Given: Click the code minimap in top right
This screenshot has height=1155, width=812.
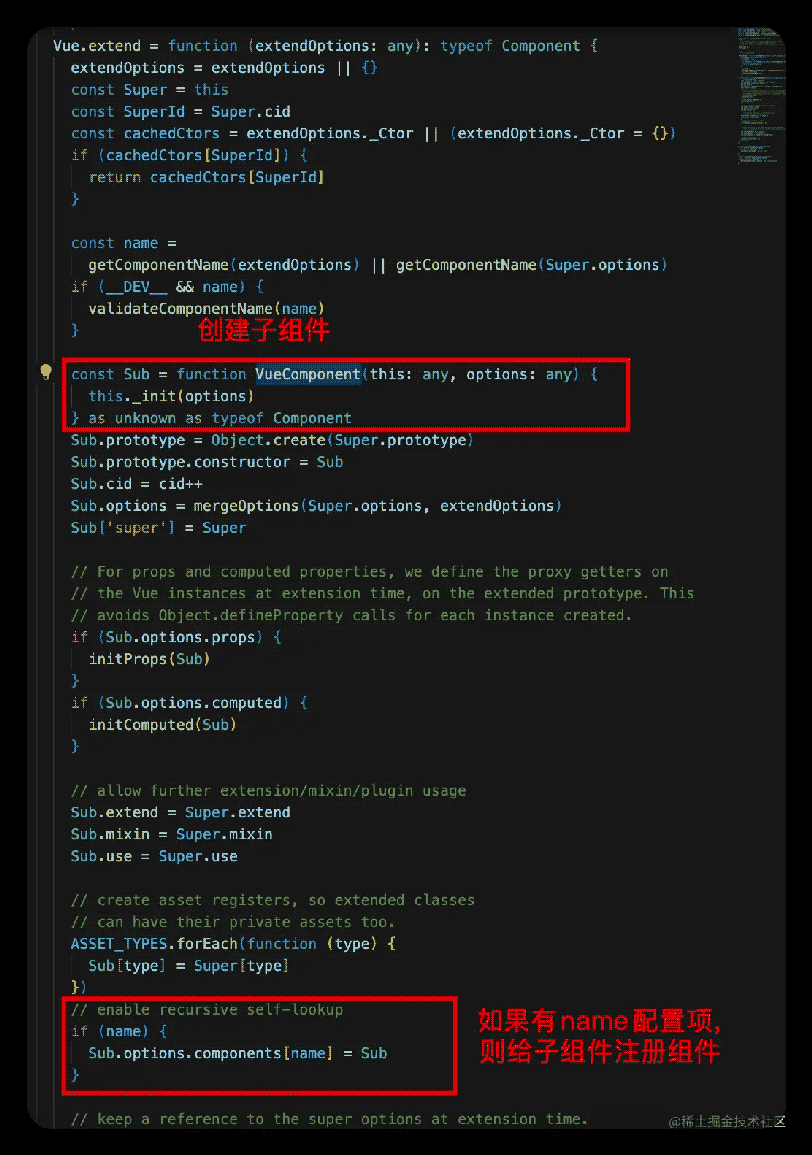Looking at the screenshot, I should (760, 96).
